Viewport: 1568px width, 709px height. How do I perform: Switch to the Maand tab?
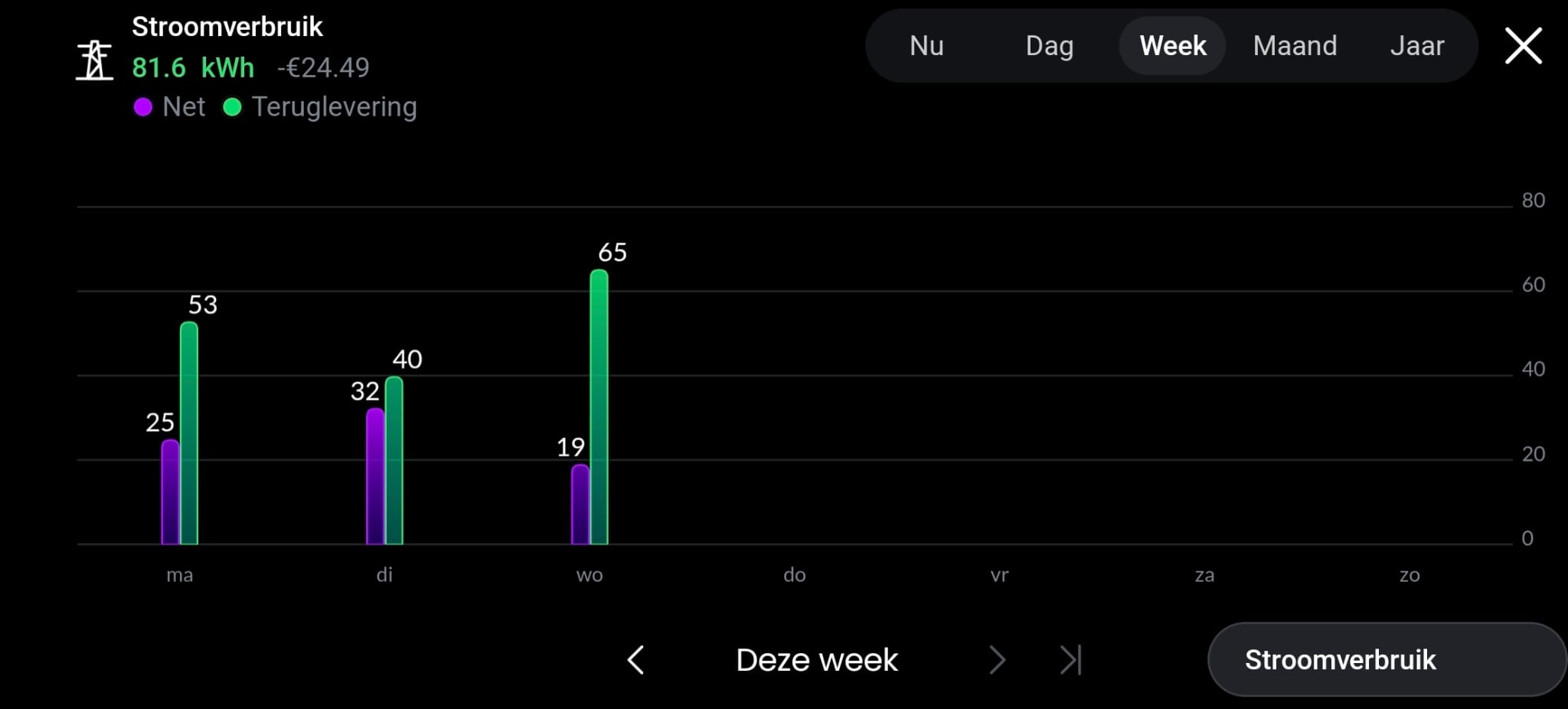point(1295,46)
